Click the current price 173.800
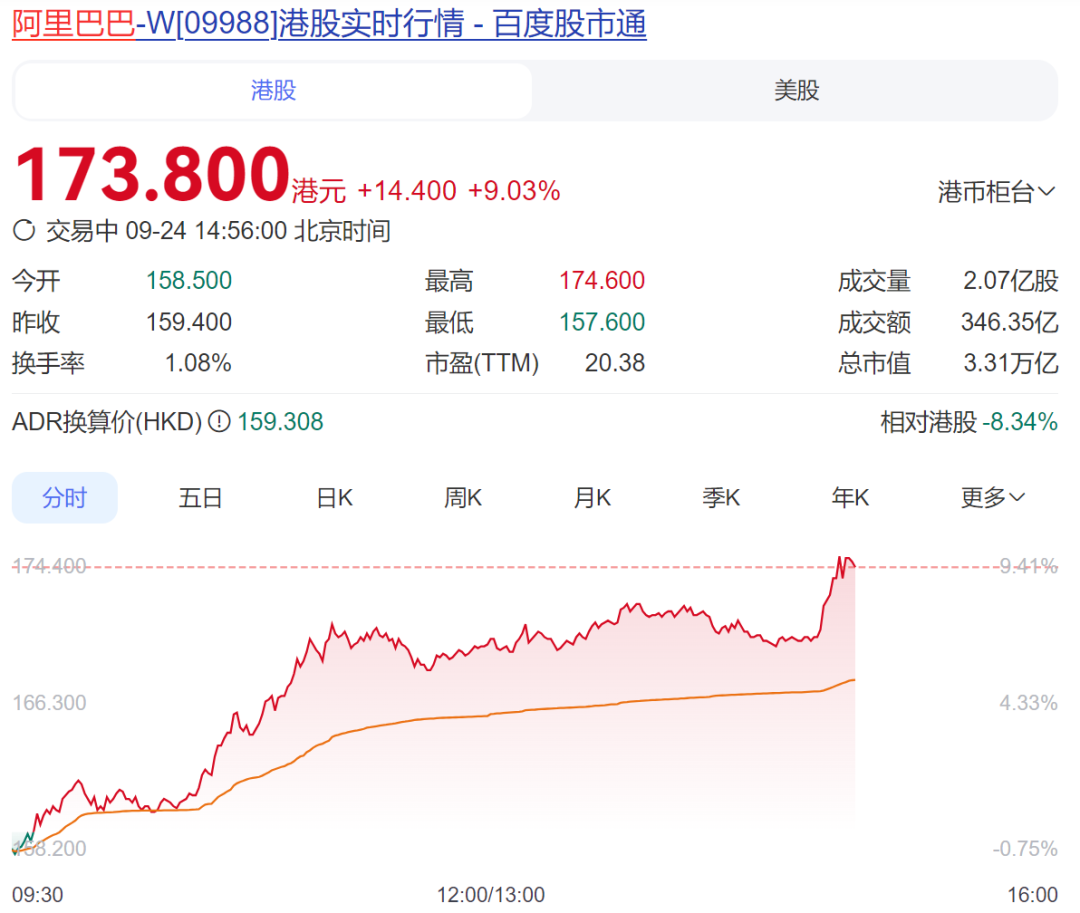The width and height of the screenshot is (1080, 913). [150, 170]
